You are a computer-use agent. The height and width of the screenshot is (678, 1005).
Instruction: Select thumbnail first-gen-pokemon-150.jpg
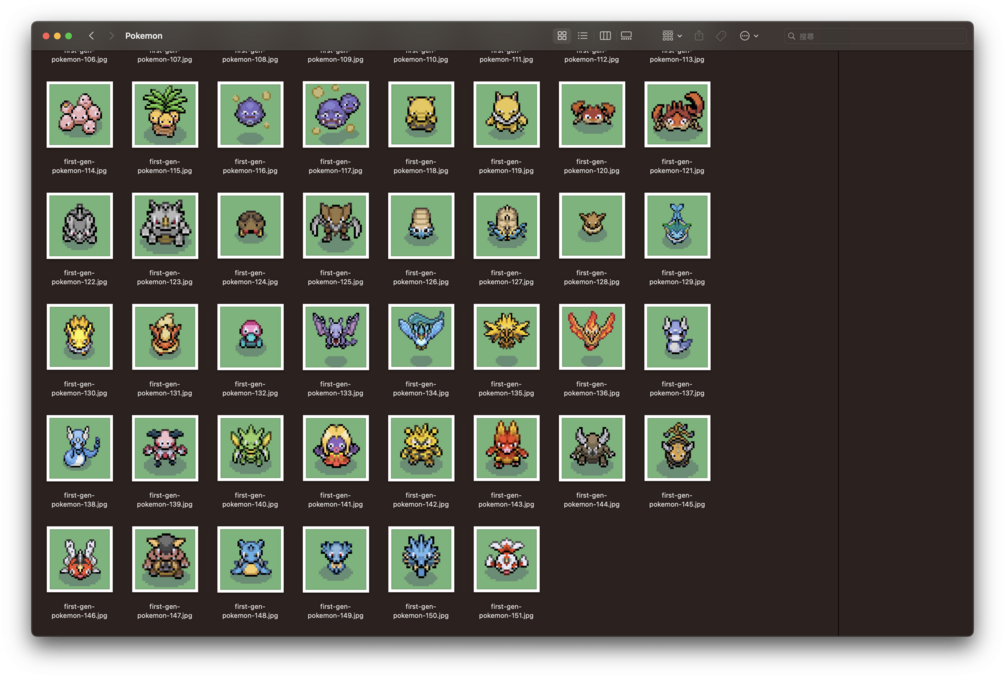[421, 559]
